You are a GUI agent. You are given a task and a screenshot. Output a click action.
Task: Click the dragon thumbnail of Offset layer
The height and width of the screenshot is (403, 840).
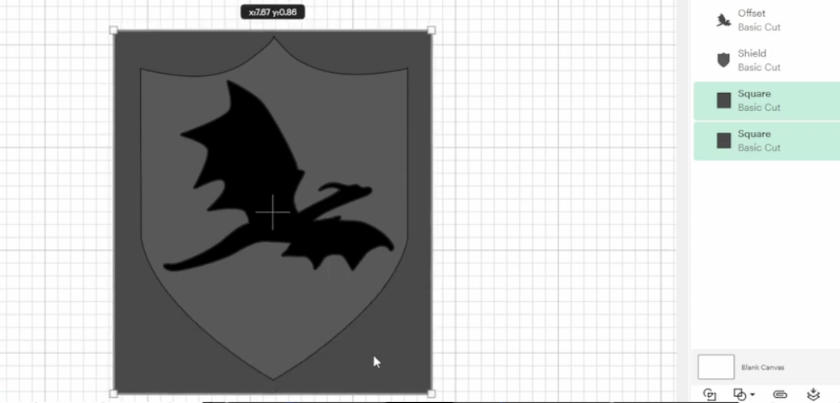pos(724,20)
